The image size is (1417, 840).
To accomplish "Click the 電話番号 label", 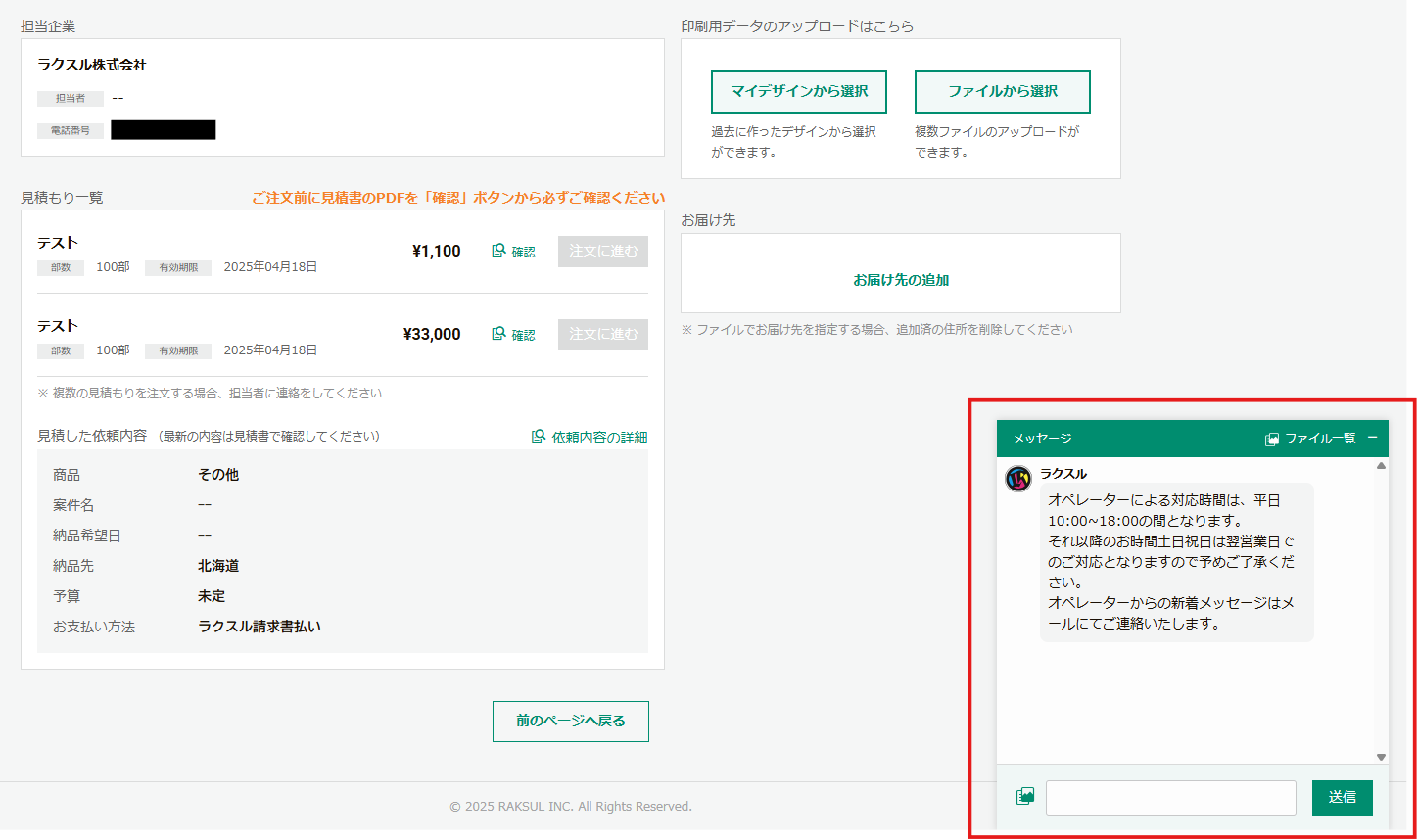I will (x=71, y=130).
